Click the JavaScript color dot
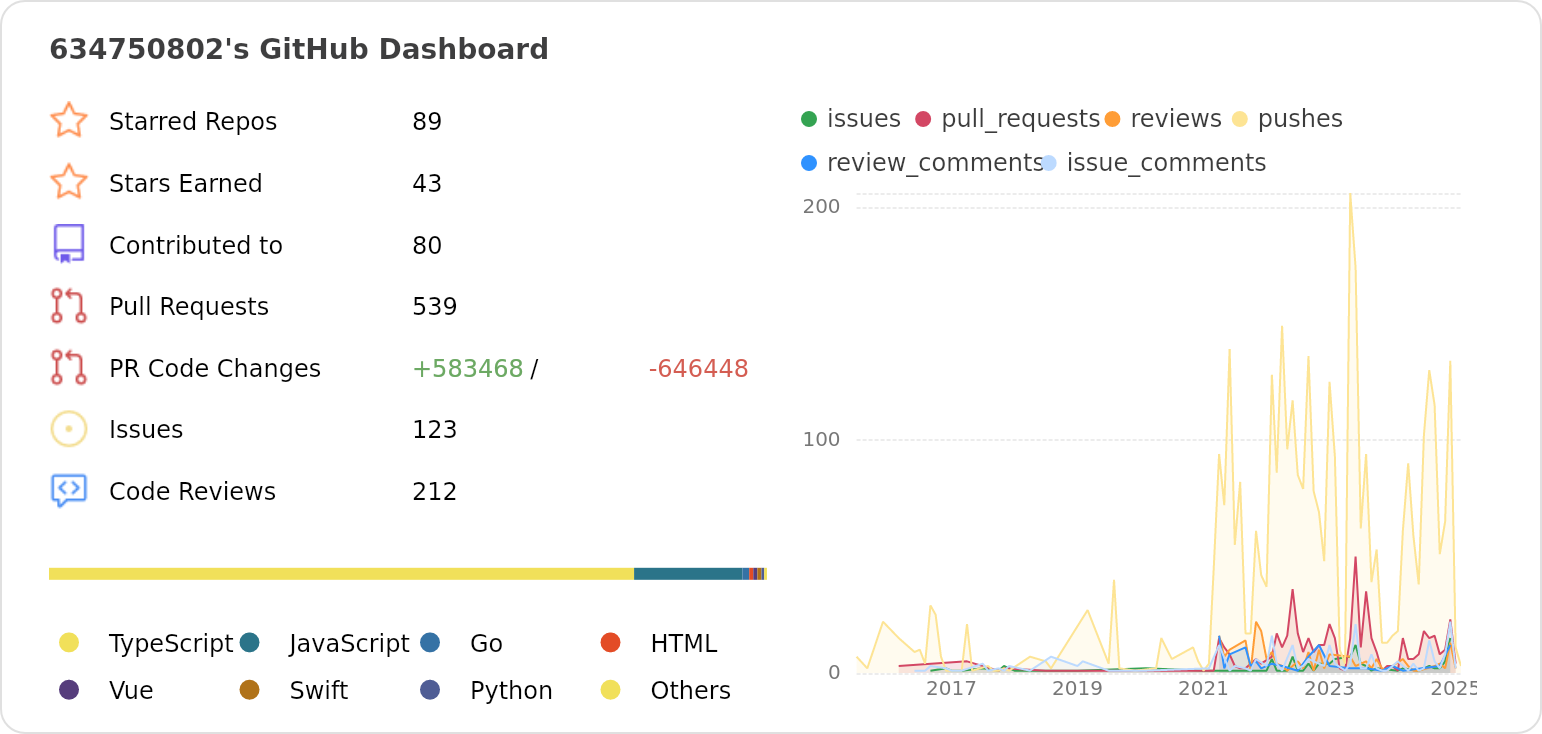This screenshot has height=734, width=1542. click(x=250, y=642)
